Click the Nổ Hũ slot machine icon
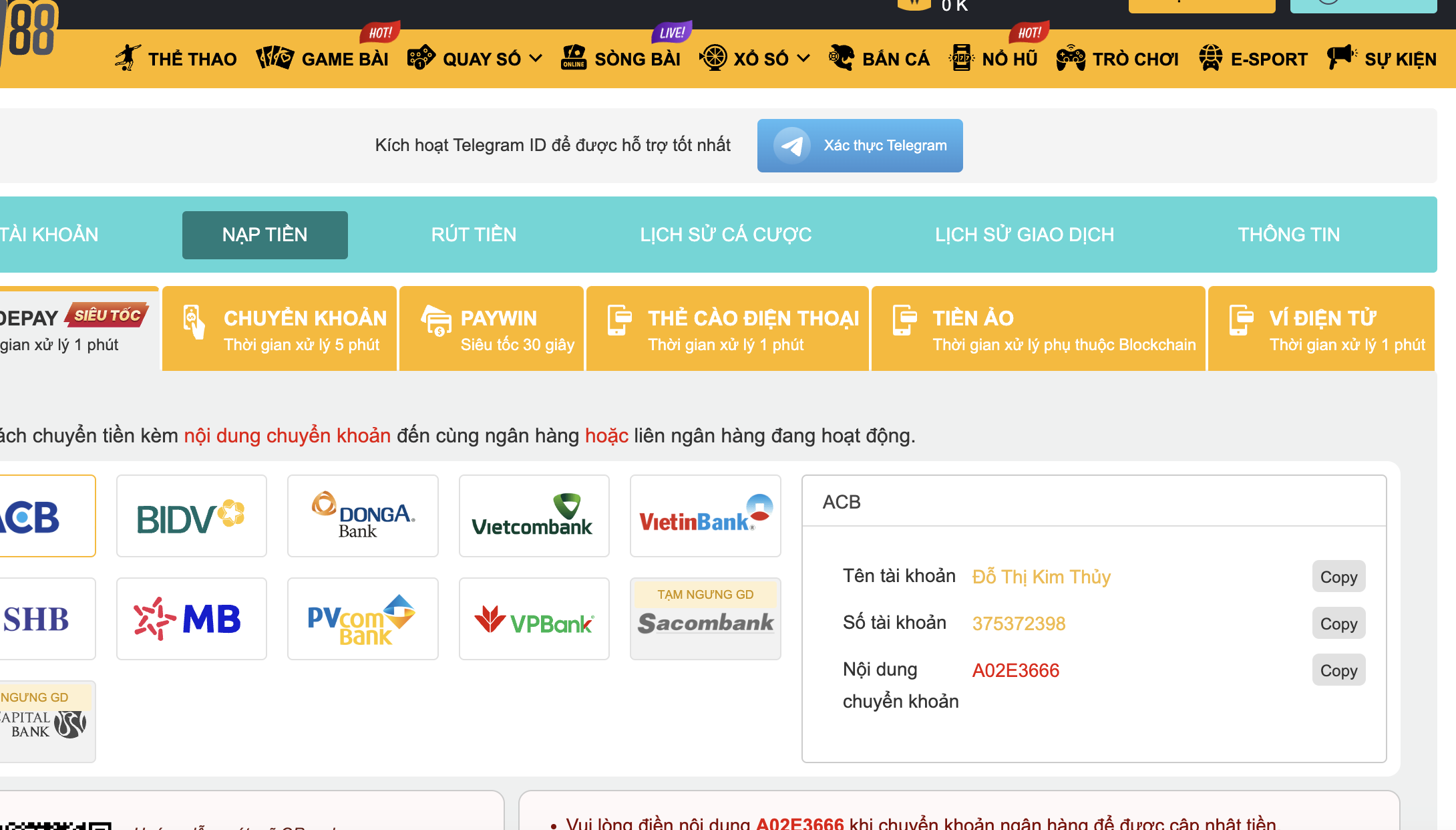Image resolution: width=1456 pixels, height=830 pixels. pos(961,58)
